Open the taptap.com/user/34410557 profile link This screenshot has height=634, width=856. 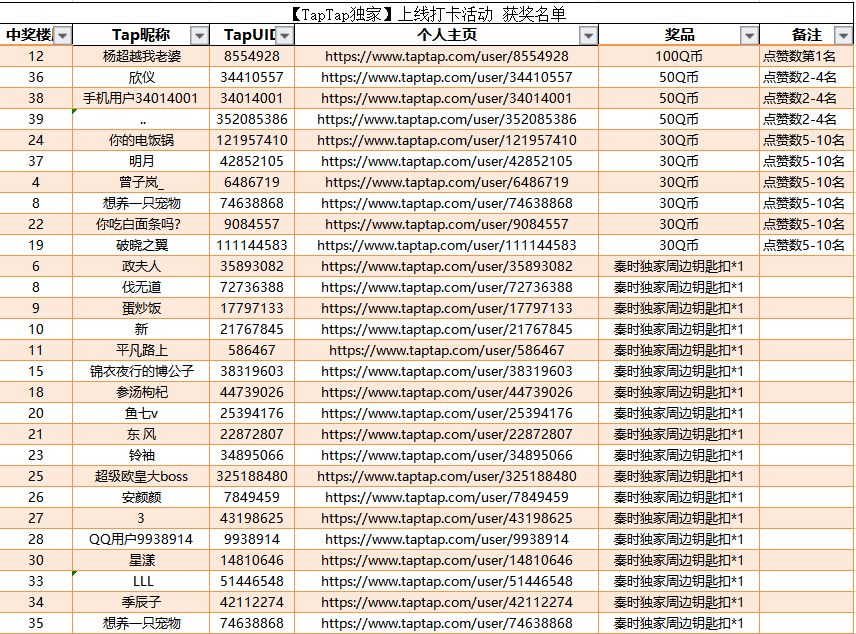(x=447, y=78)
